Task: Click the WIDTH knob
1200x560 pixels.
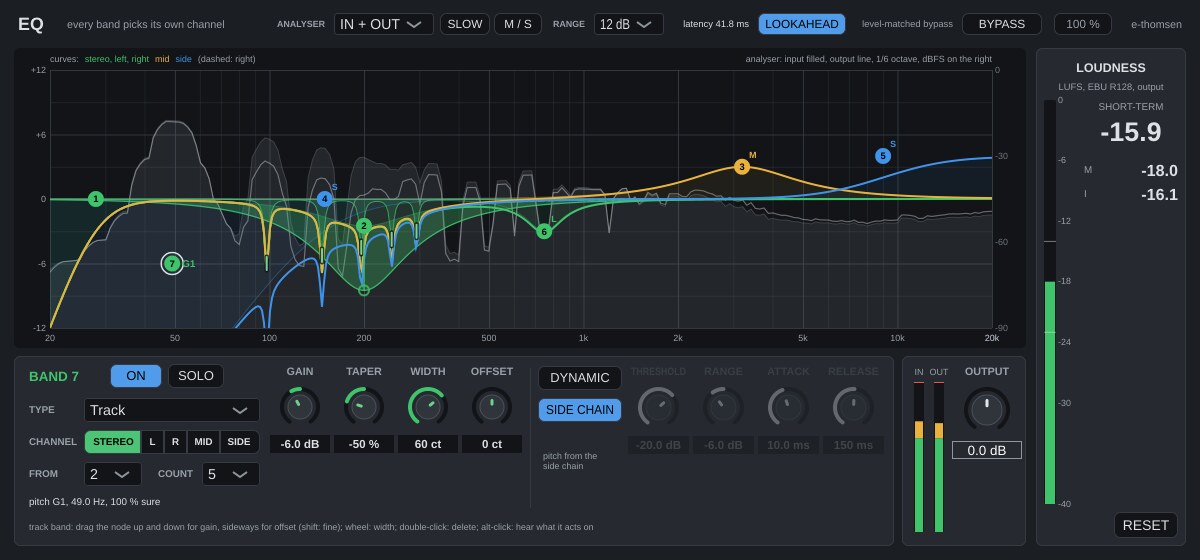Action: pos(428,406)
